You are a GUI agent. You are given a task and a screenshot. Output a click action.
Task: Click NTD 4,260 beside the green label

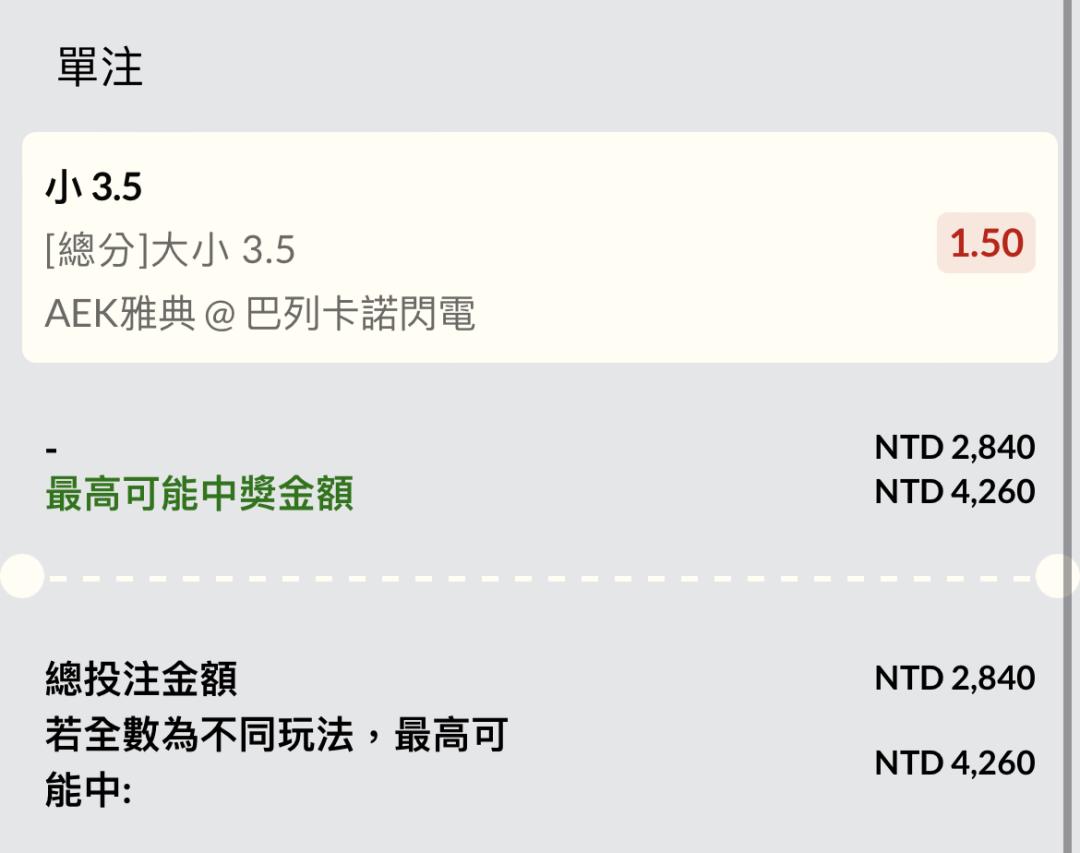pos(954,492)
